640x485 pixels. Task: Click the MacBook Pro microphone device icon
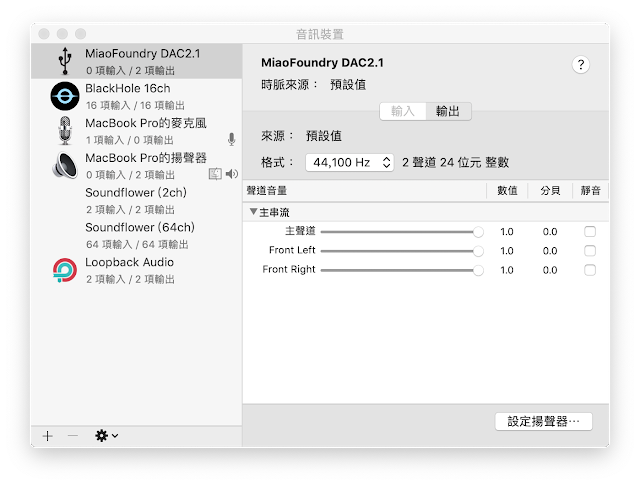(x=65, y=131)
